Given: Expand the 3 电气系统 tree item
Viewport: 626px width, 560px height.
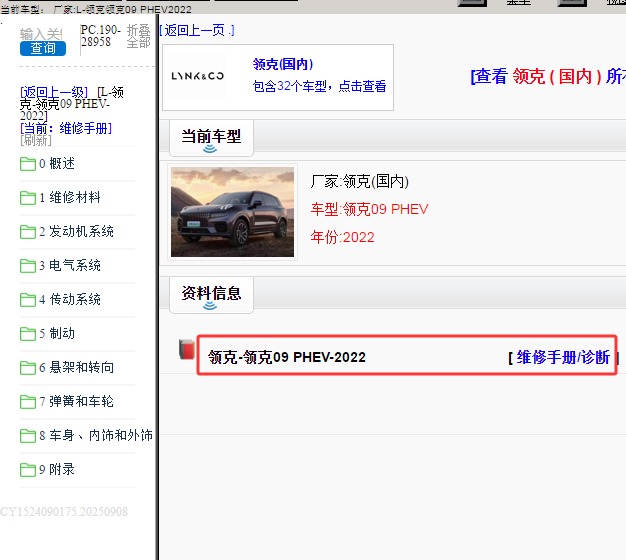Looking at the screenshot, I should [69, 265].
